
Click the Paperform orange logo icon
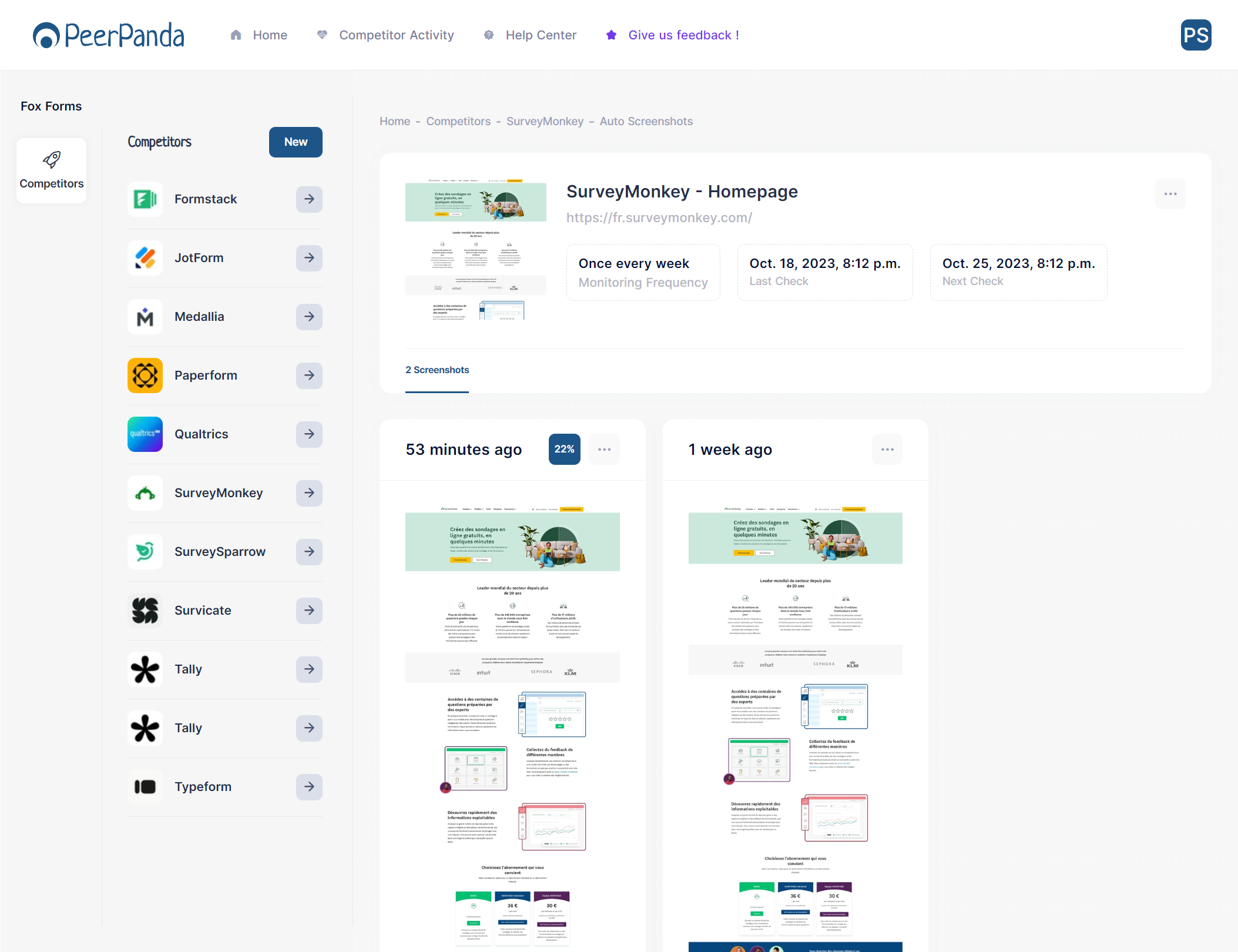[x=145, y=376]
